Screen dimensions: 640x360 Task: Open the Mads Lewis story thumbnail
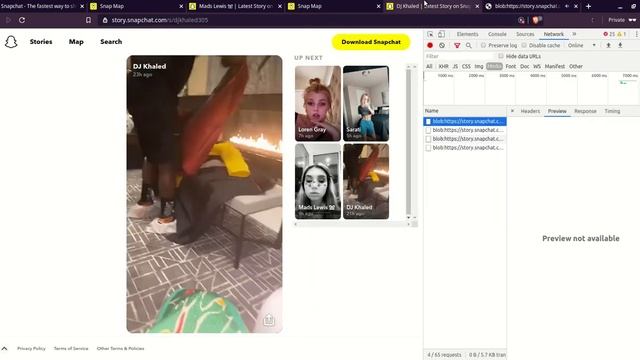pyautogui.click(x=318, y=181)
